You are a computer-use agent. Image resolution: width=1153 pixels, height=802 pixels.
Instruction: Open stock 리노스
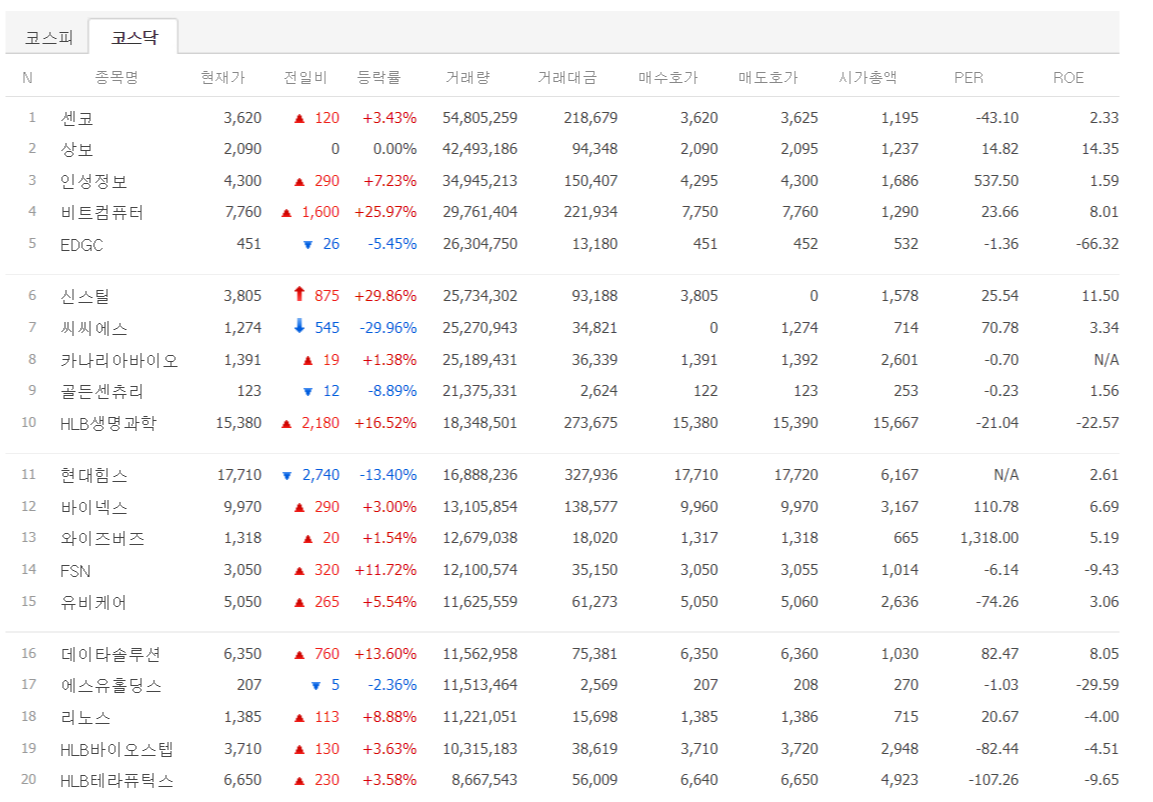tap(85, 717)
